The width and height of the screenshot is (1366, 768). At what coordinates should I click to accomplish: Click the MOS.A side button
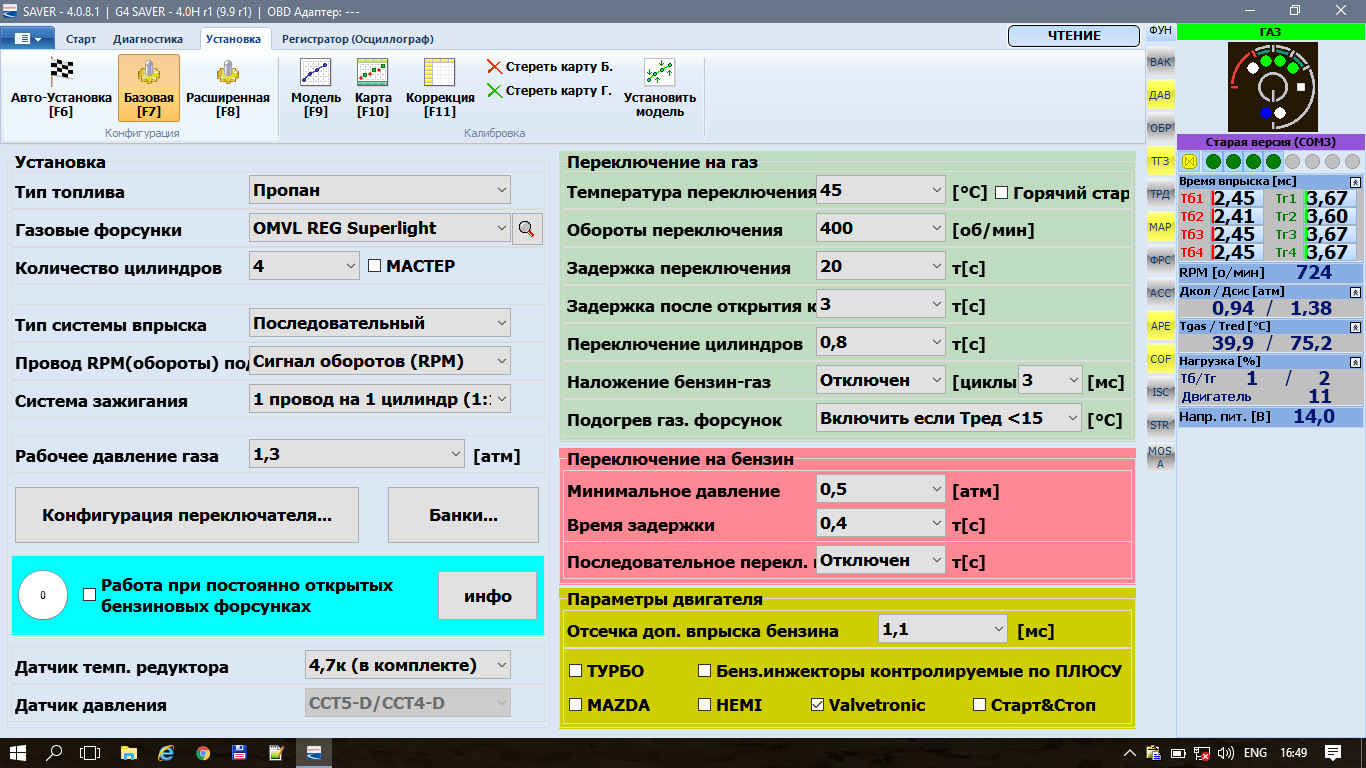pos(1160,458)
